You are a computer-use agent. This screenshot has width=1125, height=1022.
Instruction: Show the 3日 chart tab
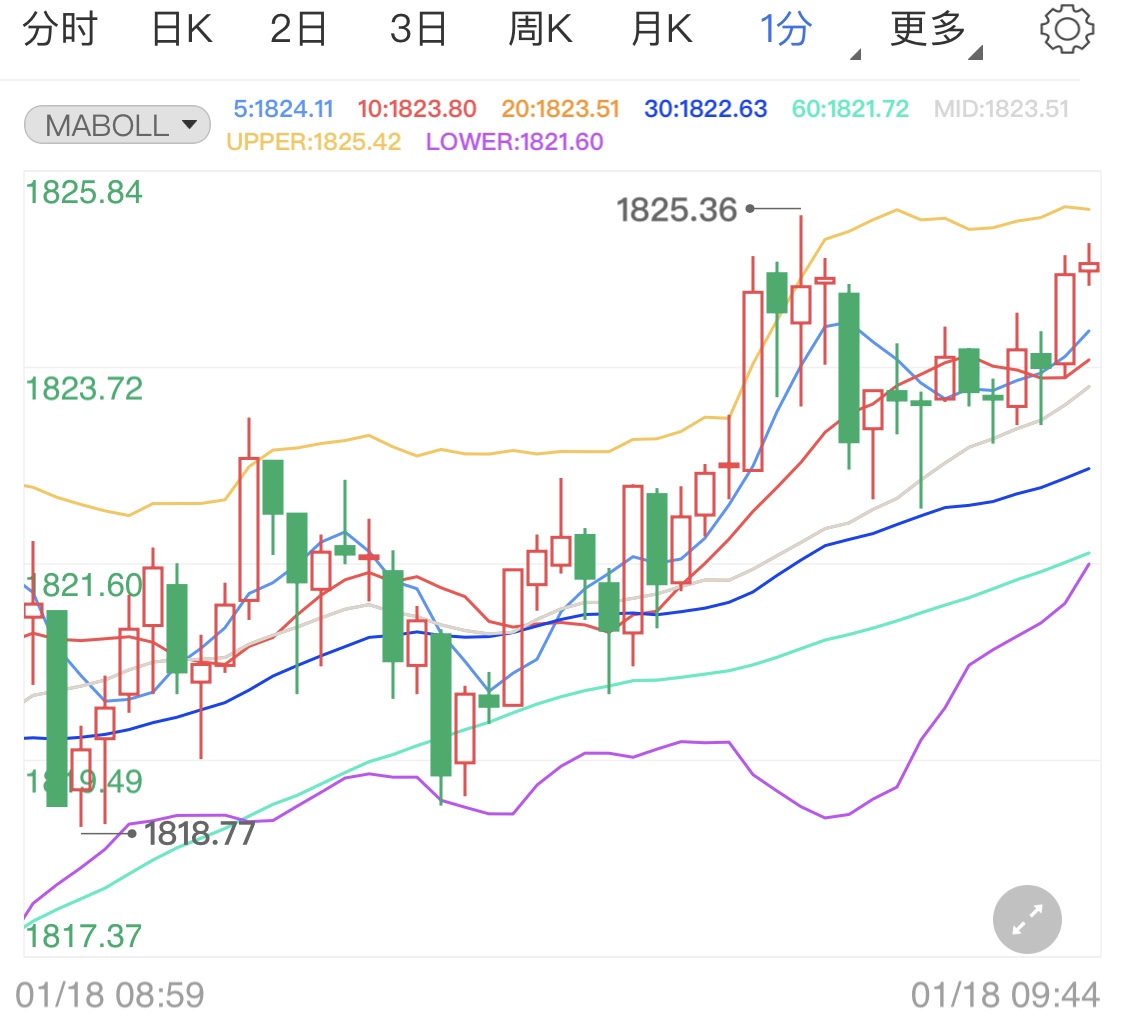pyautogui.click(x=418, y=31)
